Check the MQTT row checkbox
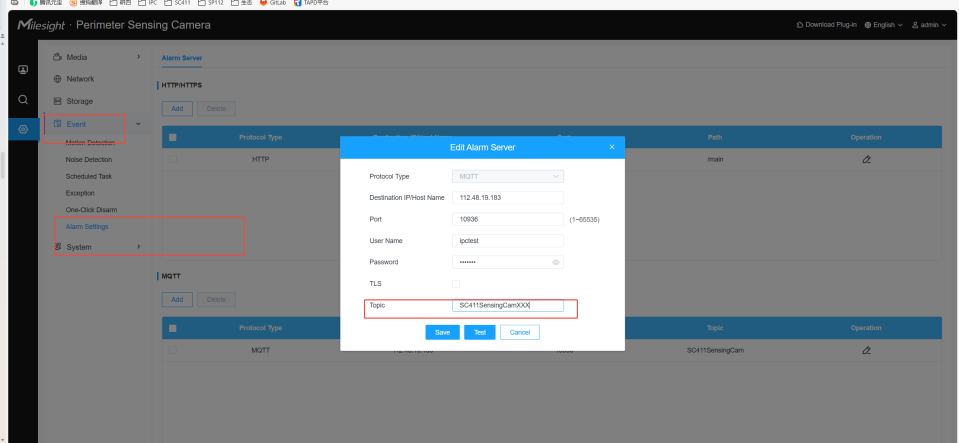Viewport: 959px width, 443px height. [x=172, y=350]
